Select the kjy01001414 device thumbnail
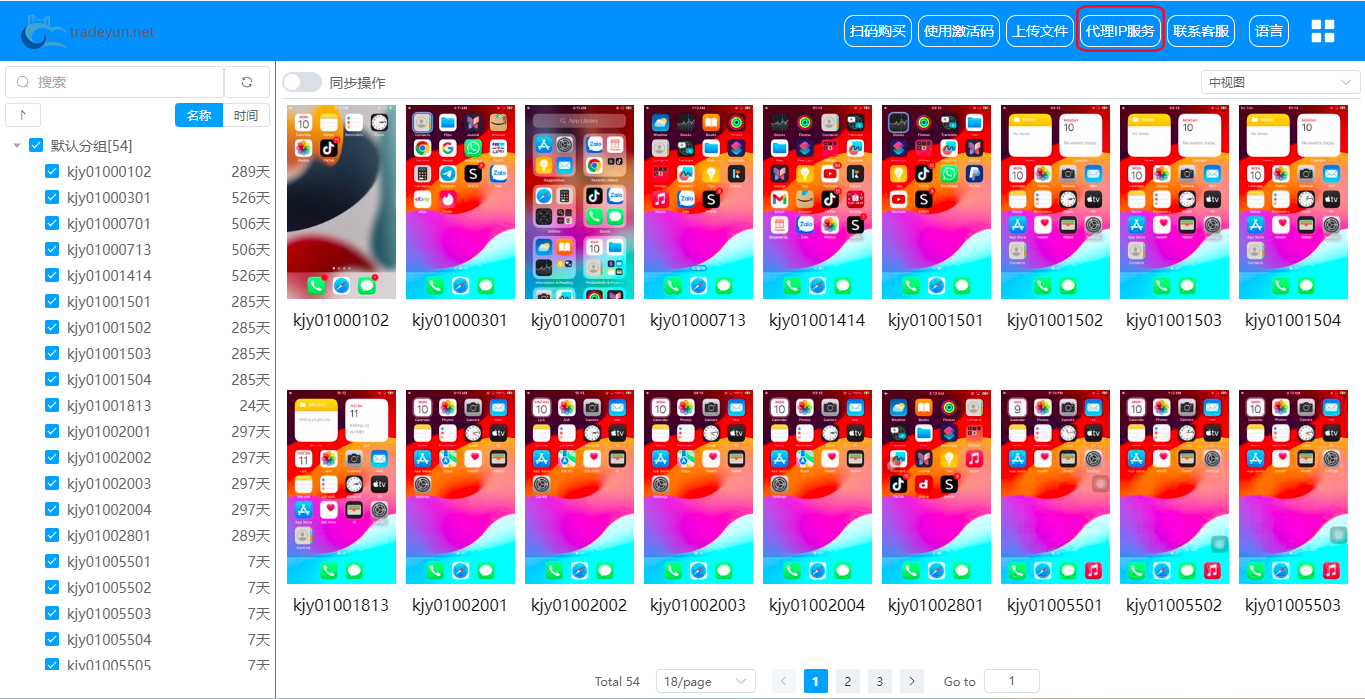Screen dimensions: 1365x699 click(817, 202)
